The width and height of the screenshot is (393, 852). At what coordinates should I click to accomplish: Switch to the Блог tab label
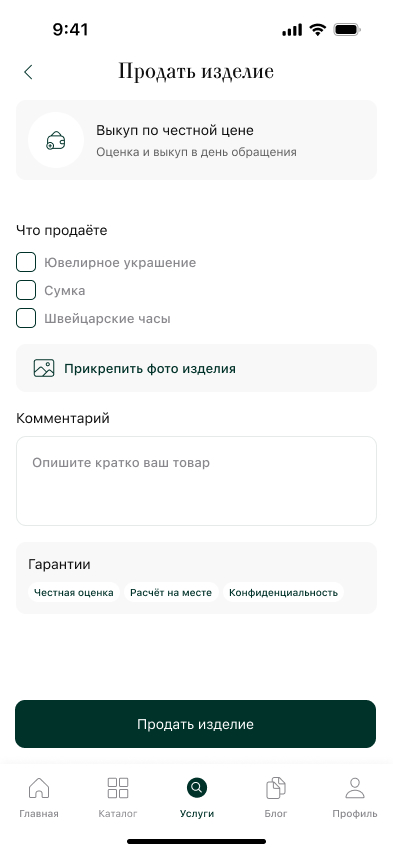(276, 813)
